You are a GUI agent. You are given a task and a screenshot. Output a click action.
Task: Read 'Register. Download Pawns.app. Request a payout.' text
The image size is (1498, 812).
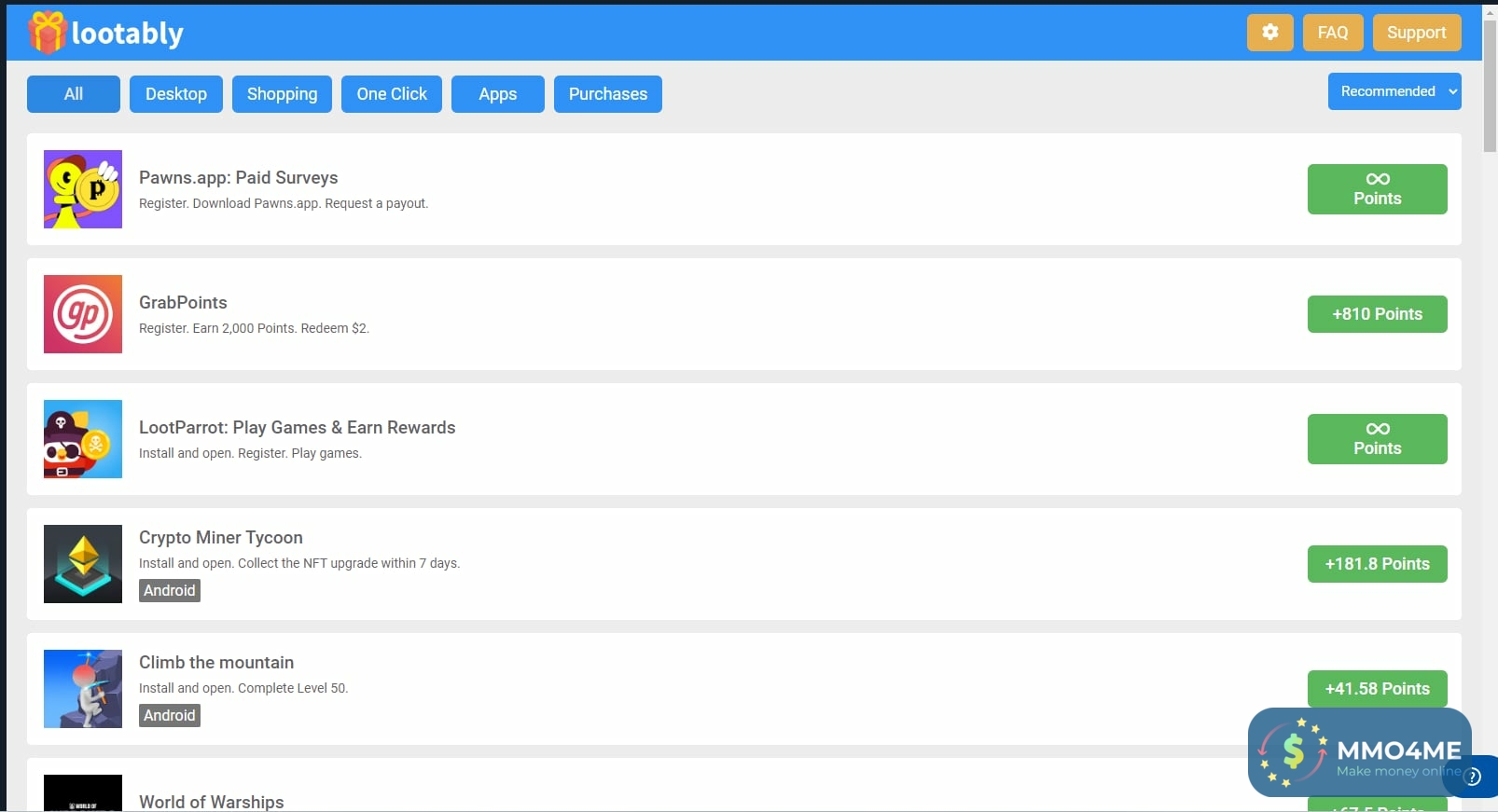(x=284, y=203)
